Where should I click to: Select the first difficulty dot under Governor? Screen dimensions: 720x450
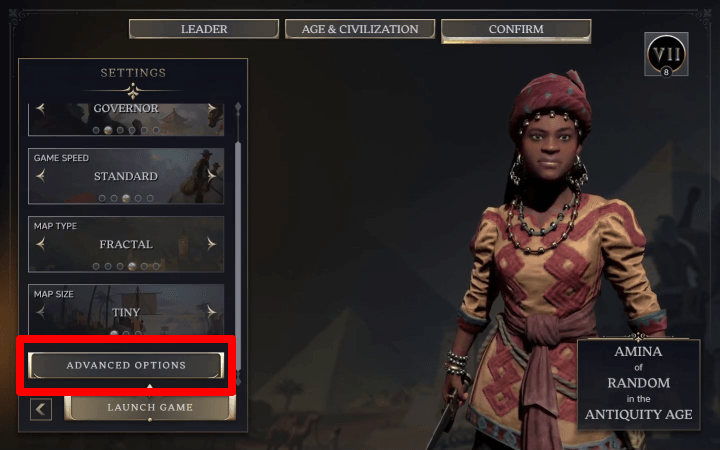pos(96,130)
